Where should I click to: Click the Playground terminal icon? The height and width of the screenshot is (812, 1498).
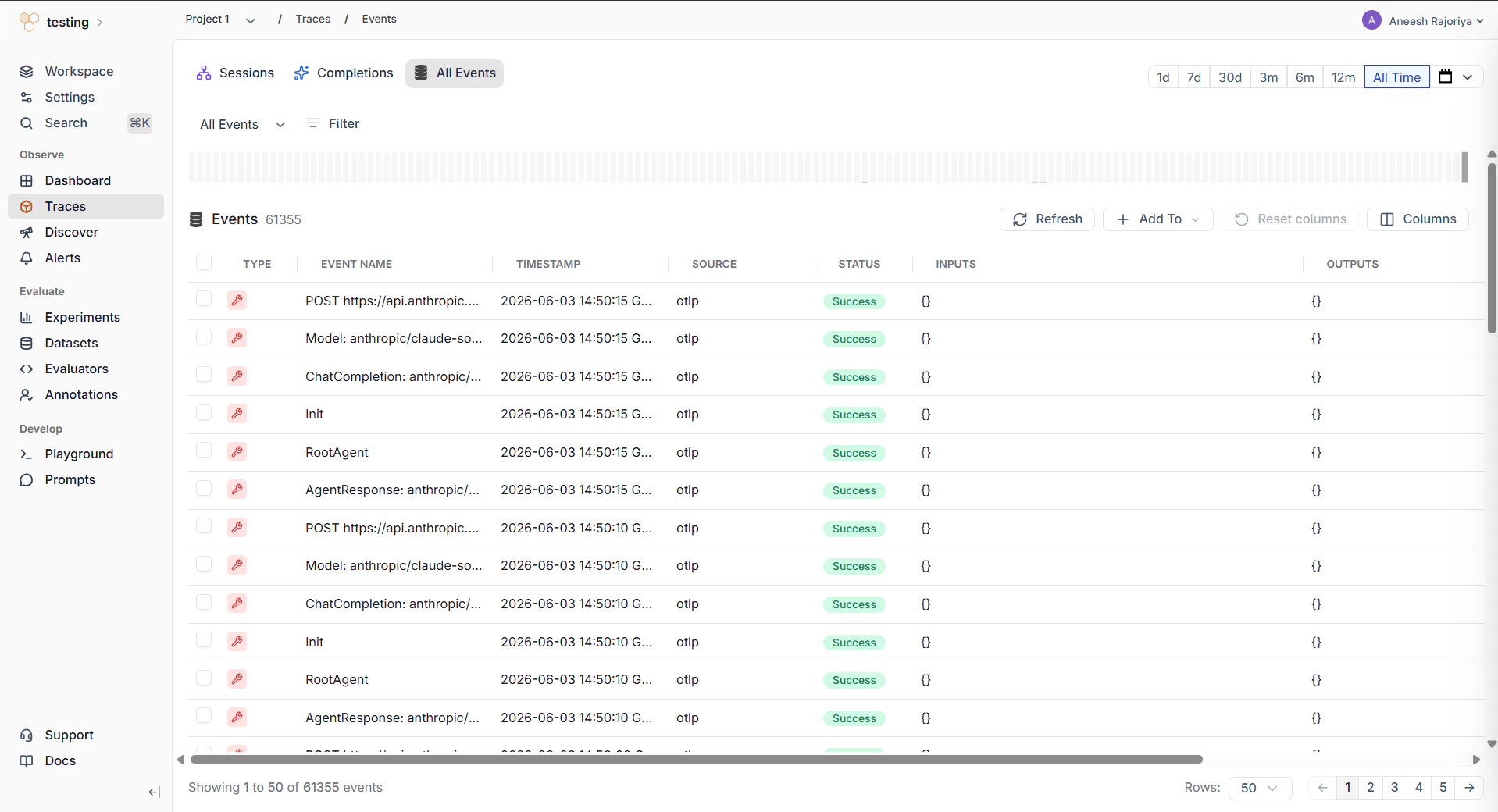27,454
